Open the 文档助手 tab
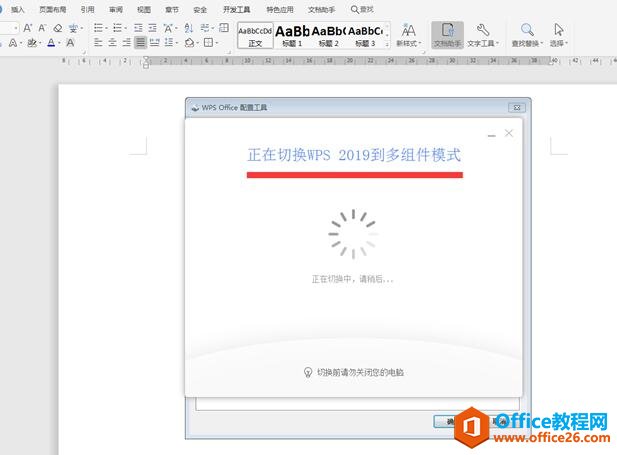 pyautogui.click(x=321, y=9)
